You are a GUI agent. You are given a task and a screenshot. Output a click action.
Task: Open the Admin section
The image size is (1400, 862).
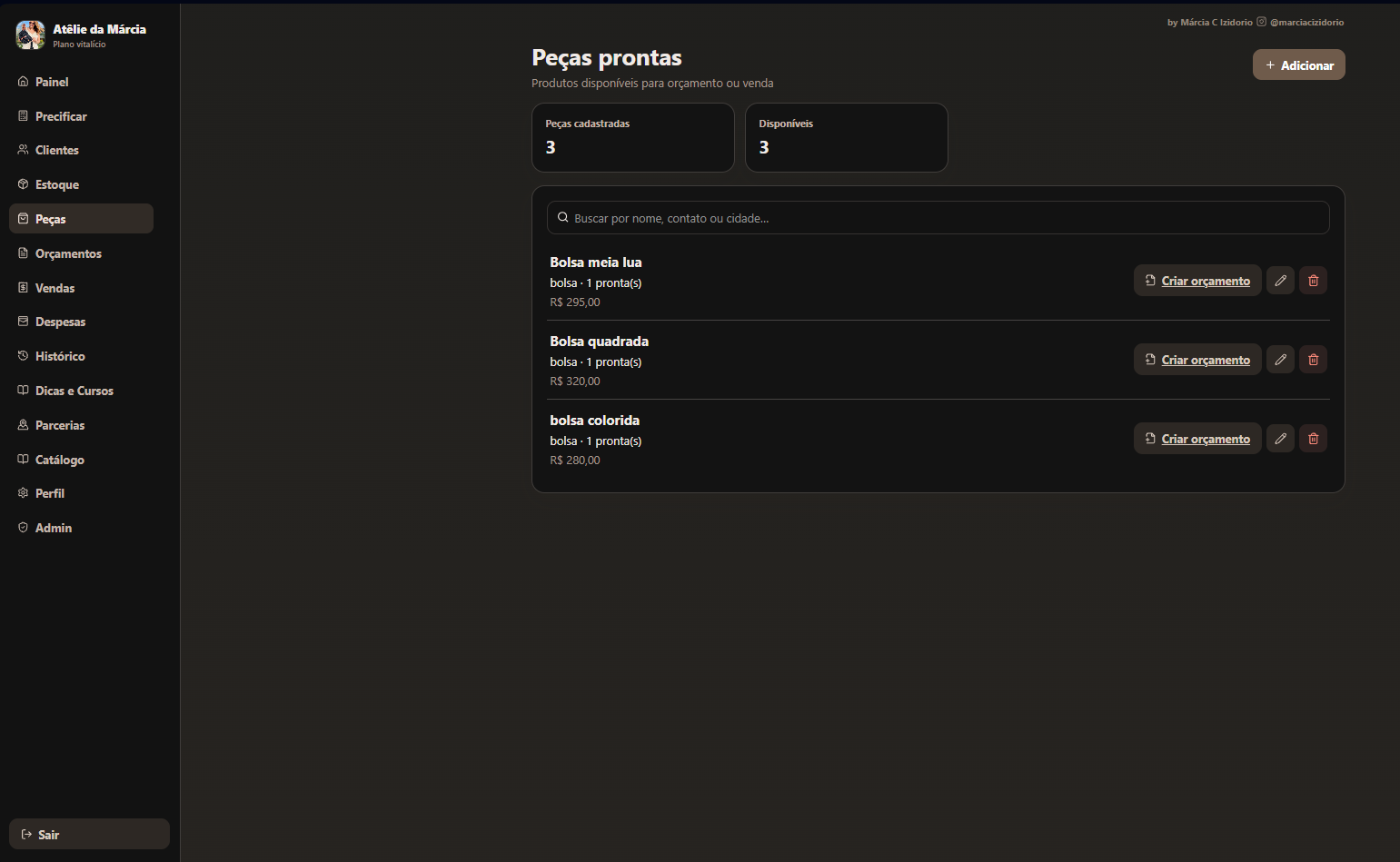click(81, 528)
